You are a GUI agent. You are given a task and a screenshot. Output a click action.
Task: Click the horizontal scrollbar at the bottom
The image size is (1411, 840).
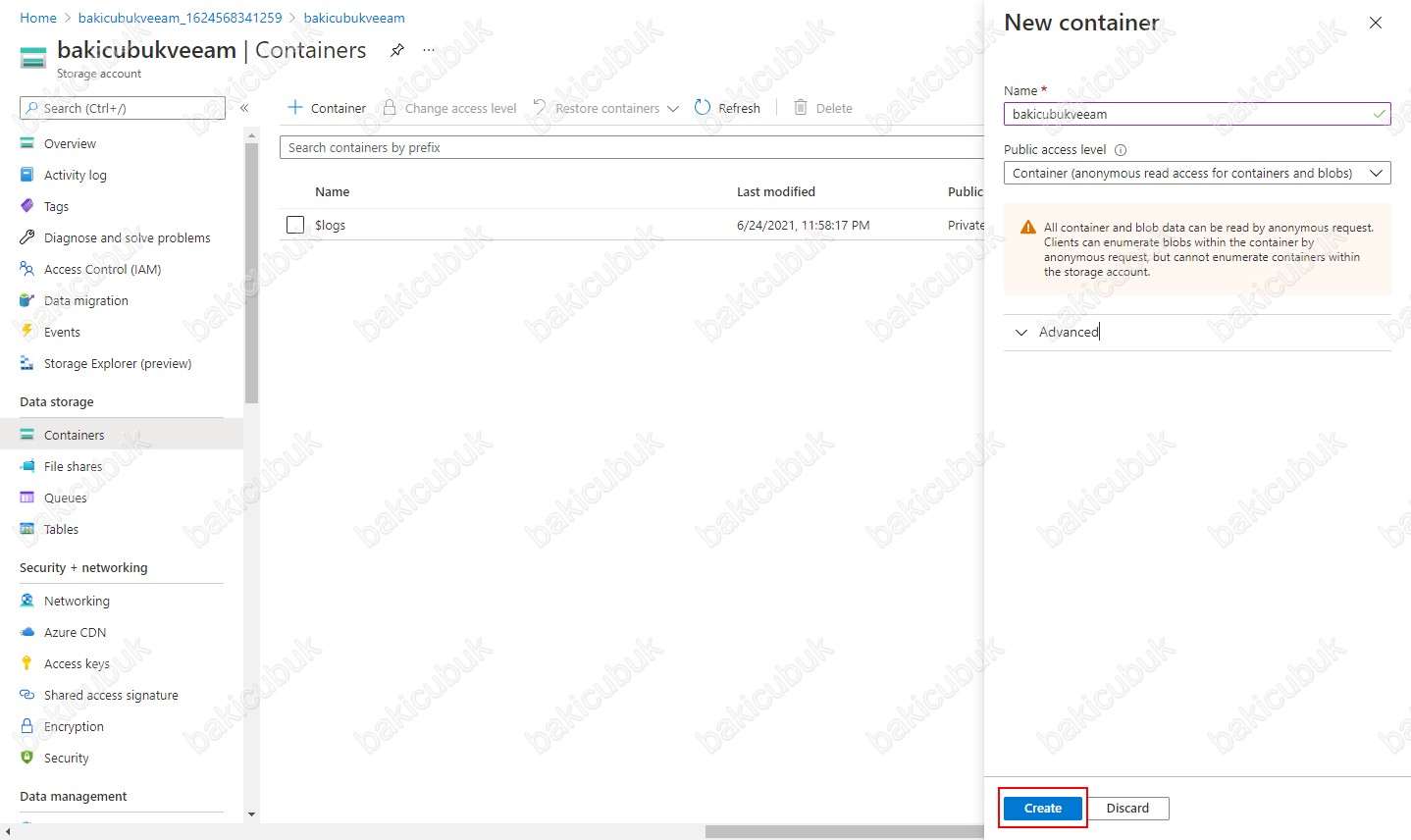point(844,832)
